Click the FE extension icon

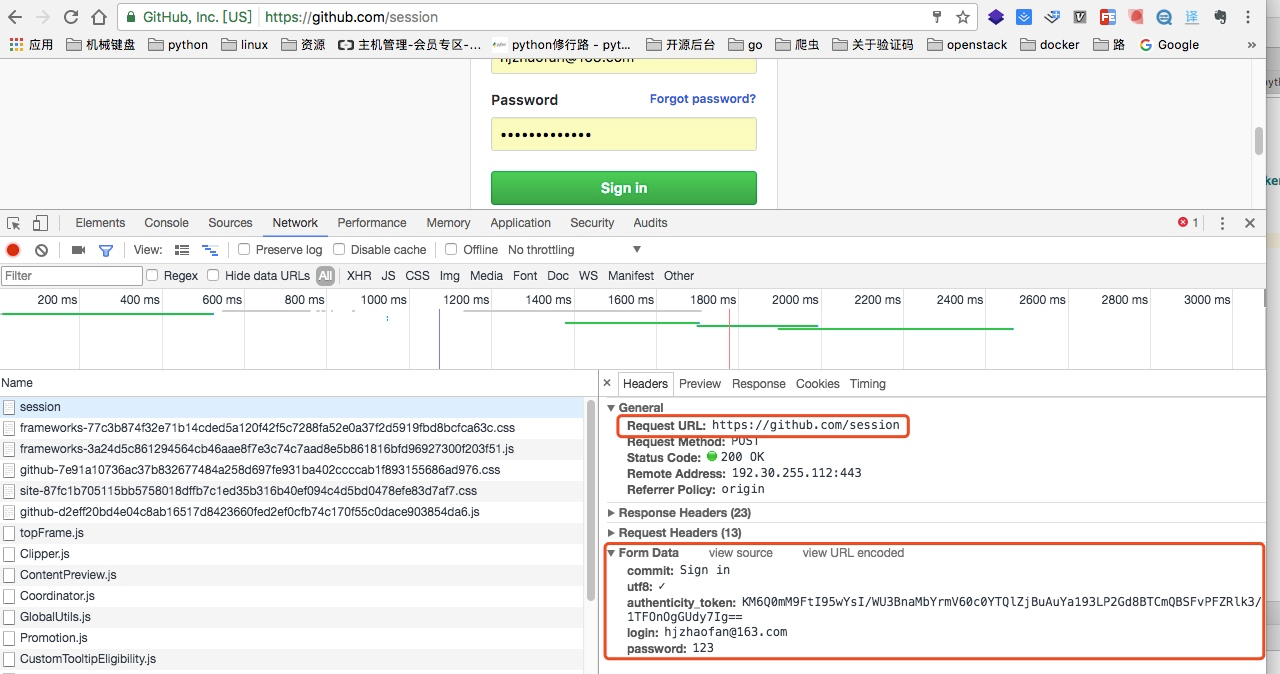click(x=1107, y=17)
